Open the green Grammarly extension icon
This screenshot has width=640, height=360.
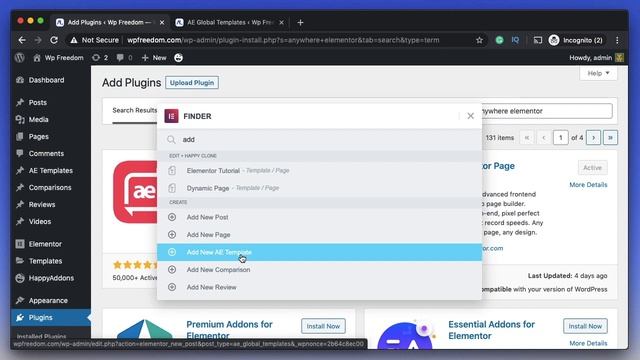point(499,40)
